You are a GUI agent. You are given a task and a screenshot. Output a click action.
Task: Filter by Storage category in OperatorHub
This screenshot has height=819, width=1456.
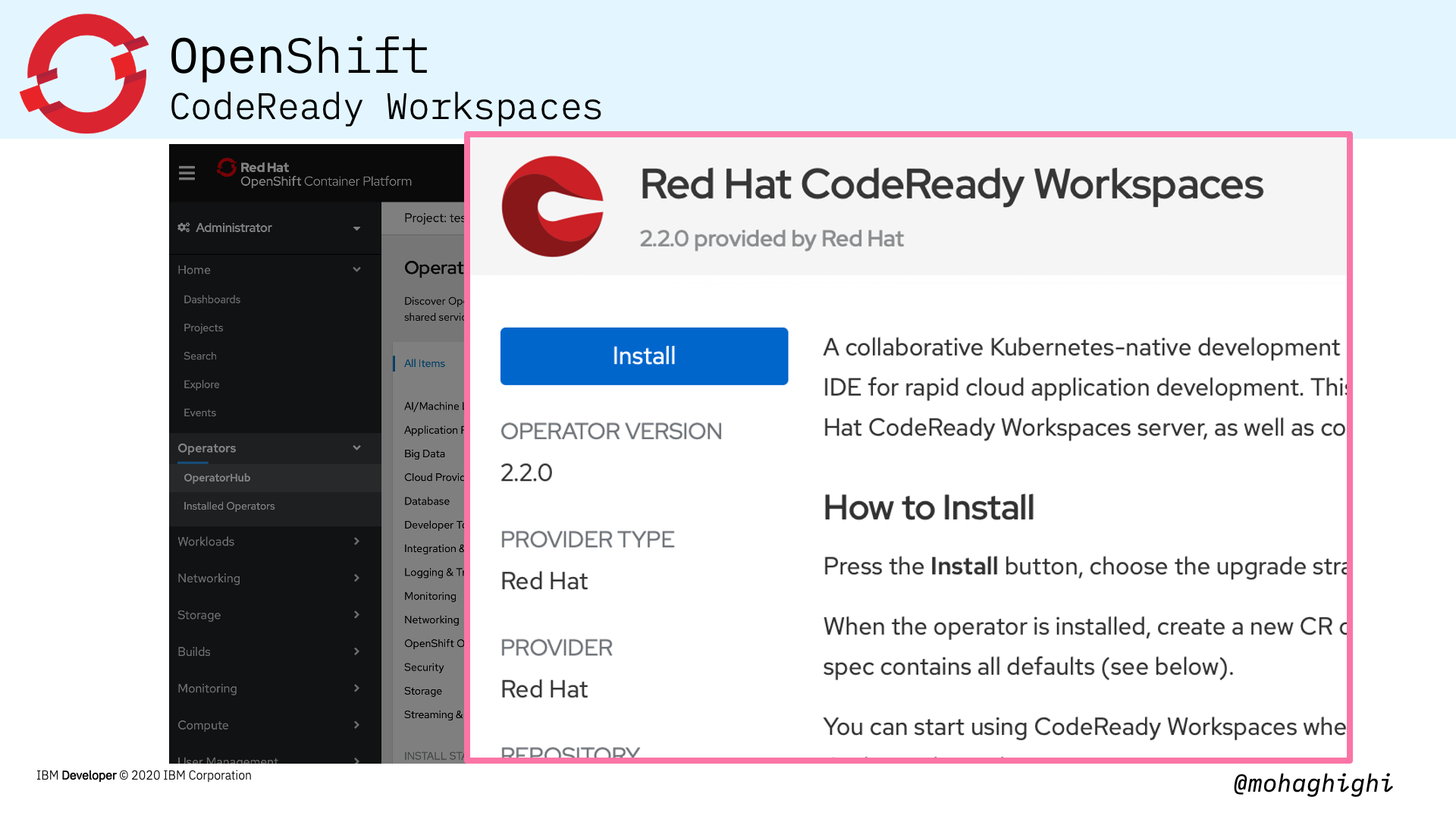(x=423, y=691)
